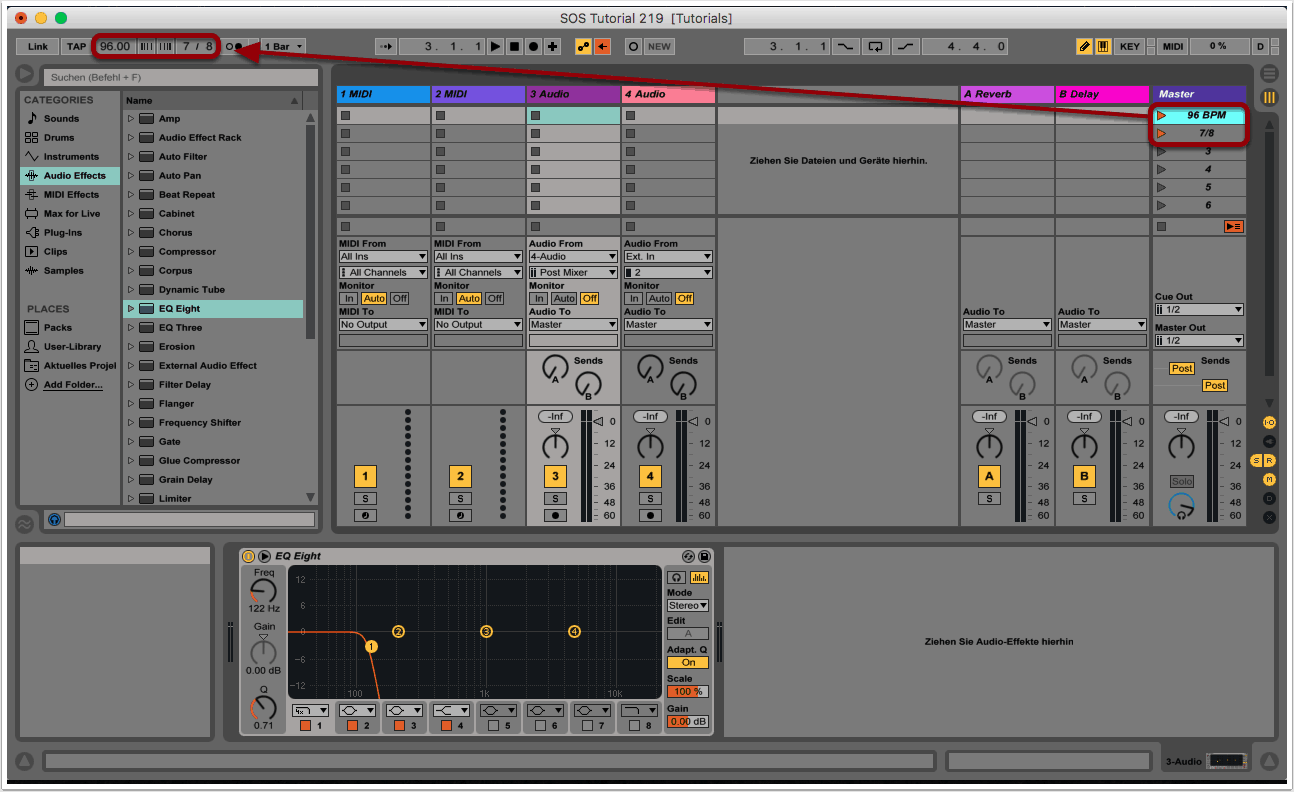This screenshot has width=1294, height=792.
Task: Click the browser preview headphone icon
Action: [54, 520]
